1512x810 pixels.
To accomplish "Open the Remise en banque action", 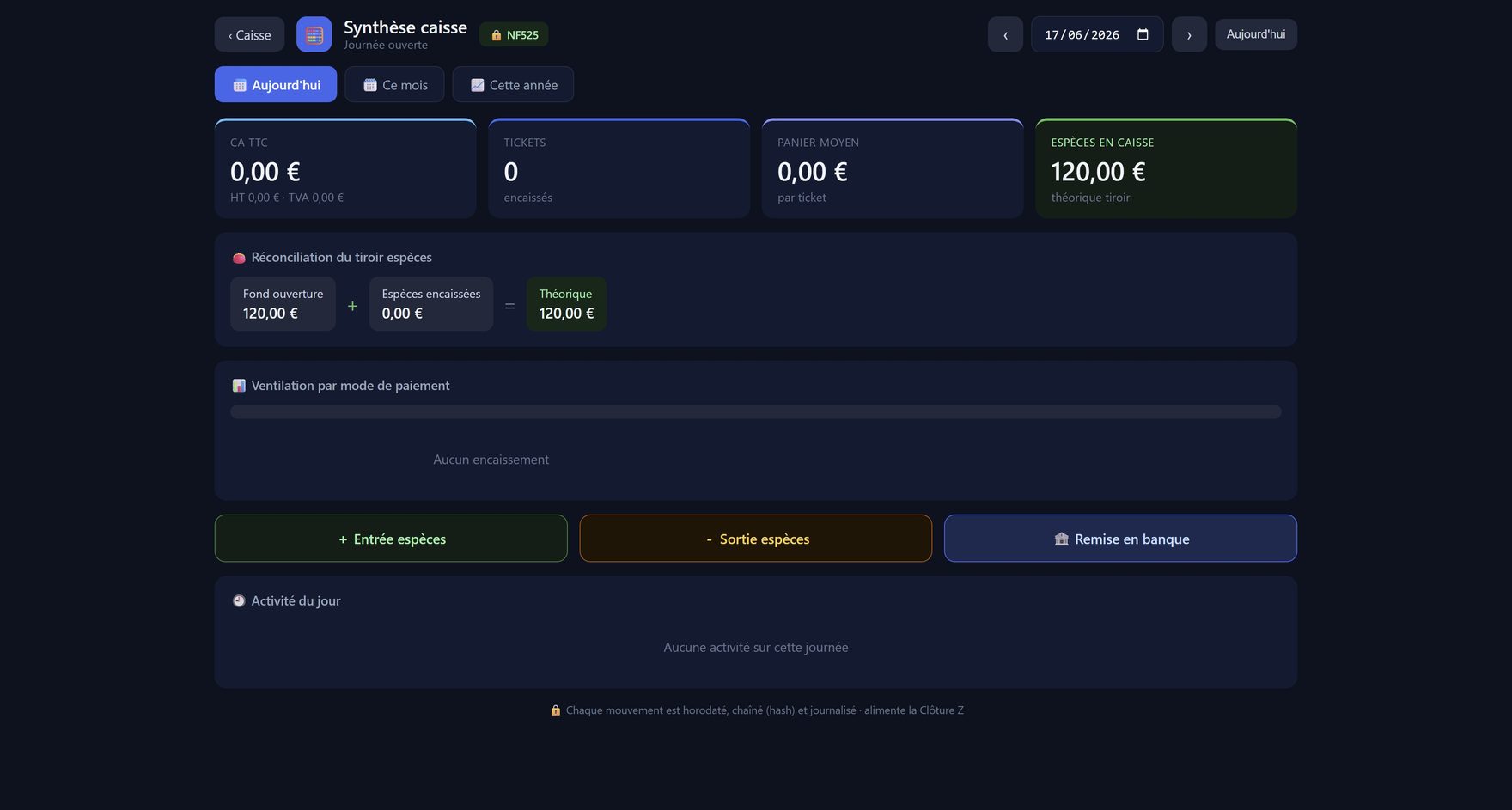I will coord(1120,539).
